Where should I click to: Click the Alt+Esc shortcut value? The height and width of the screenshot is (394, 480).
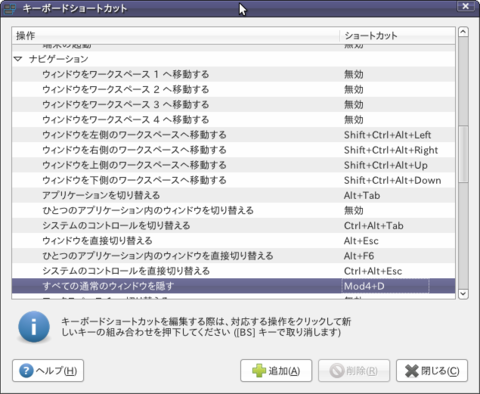pos(361,241)
